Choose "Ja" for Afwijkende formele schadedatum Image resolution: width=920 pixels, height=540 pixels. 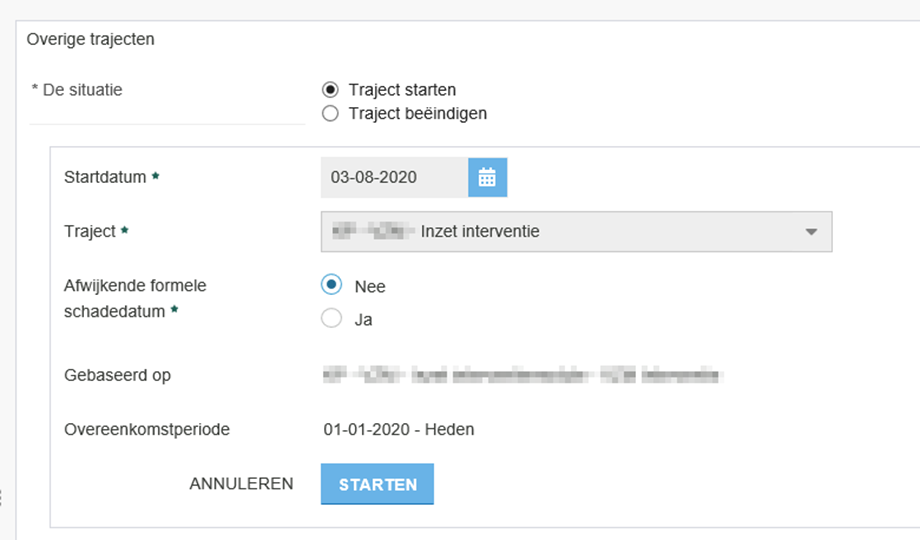[x=331, y=320]
